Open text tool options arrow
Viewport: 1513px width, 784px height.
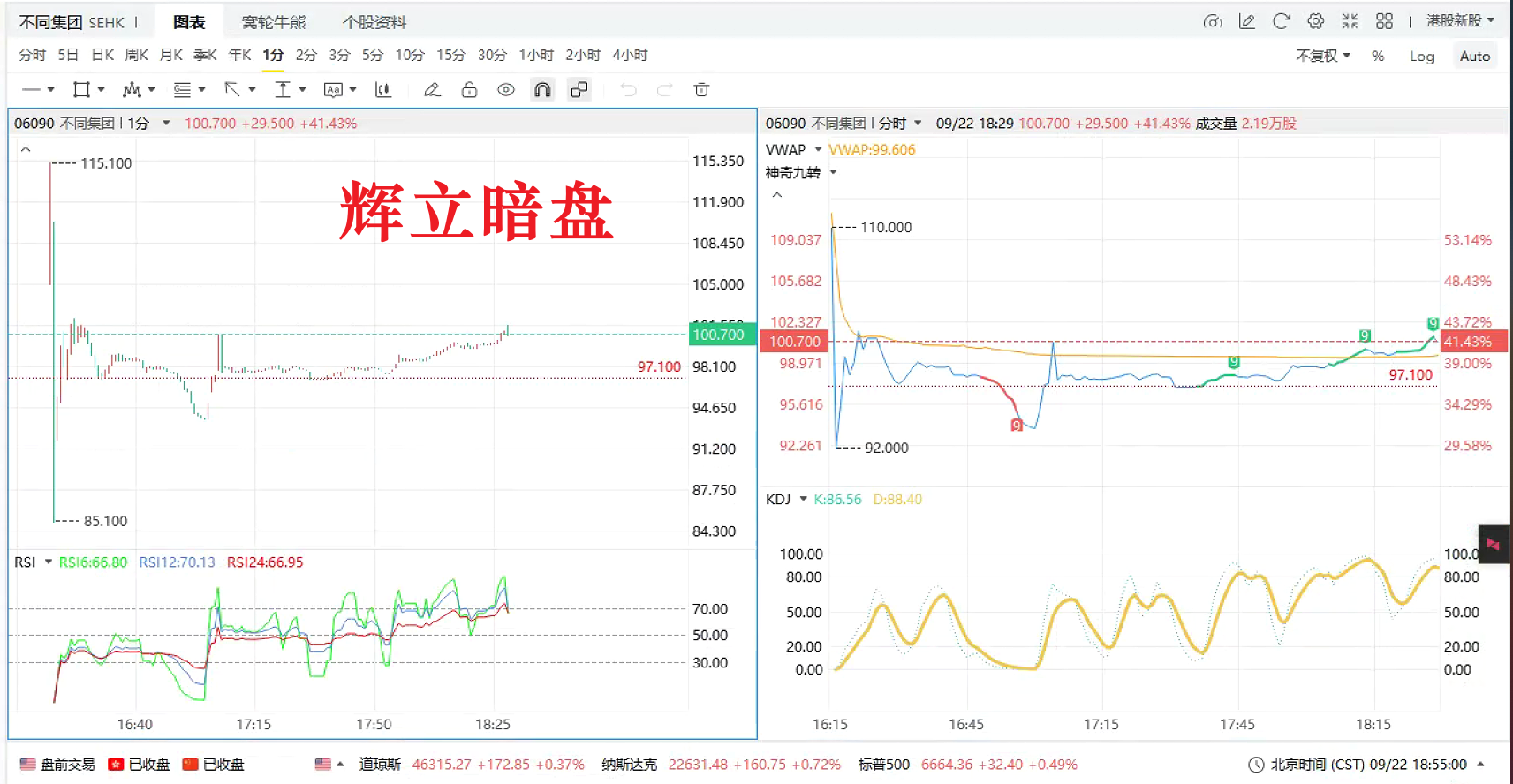(x=353, y=90)
